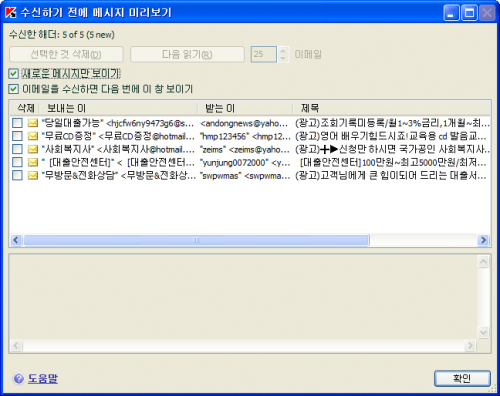This screenshot has height=396, width=500.
Task: Check delete box for [대출안전센터] message
Action: pos(17,162)
